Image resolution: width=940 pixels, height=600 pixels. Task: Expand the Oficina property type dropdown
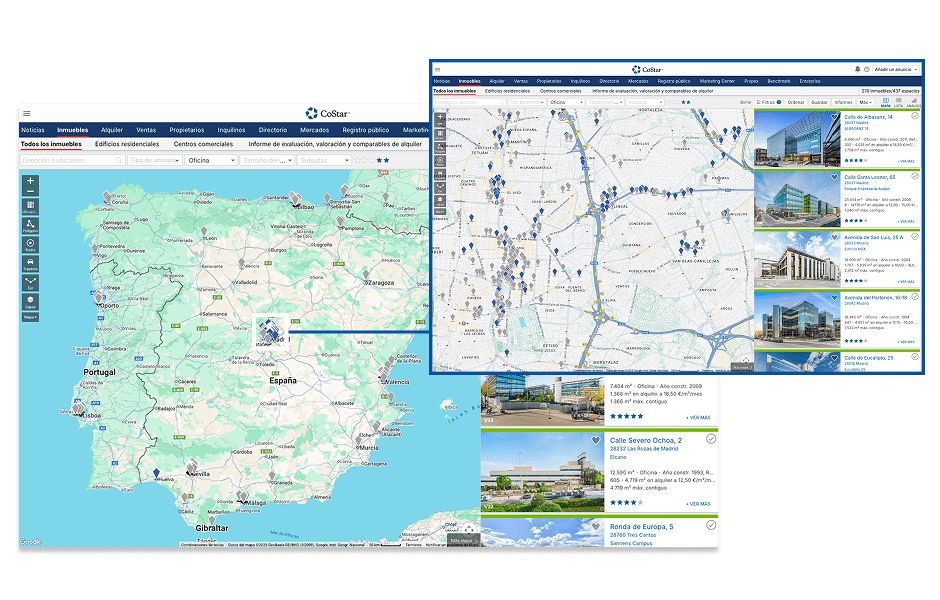point(210,160)
